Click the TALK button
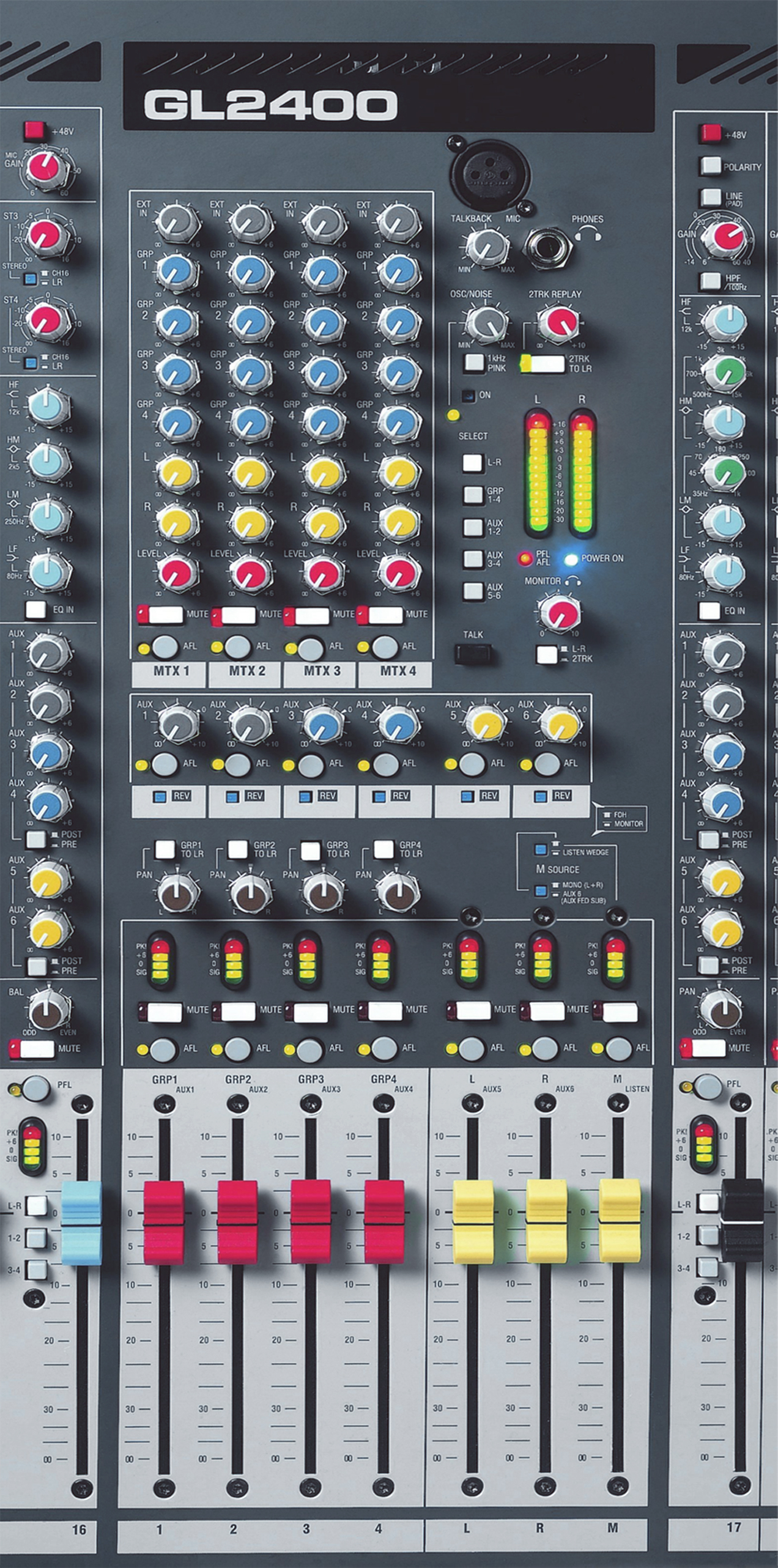This screenshot has width=778, height=1568. [473, 655]
